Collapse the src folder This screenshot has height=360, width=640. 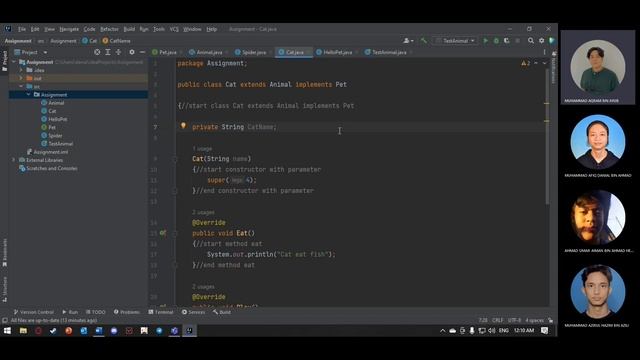tap(21, 87)
